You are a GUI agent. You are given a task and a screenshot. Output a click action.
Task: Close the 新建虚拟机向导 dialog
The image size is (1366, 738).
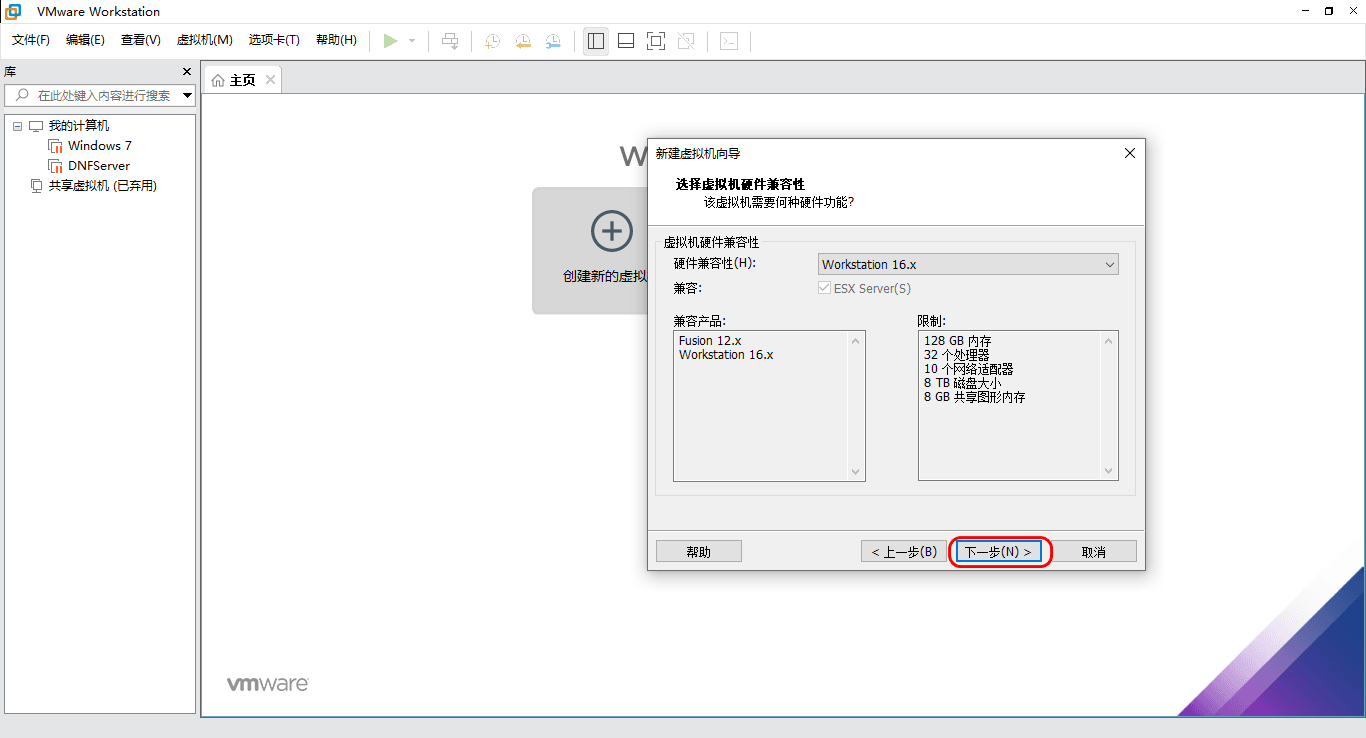(x=1130, y=153)
